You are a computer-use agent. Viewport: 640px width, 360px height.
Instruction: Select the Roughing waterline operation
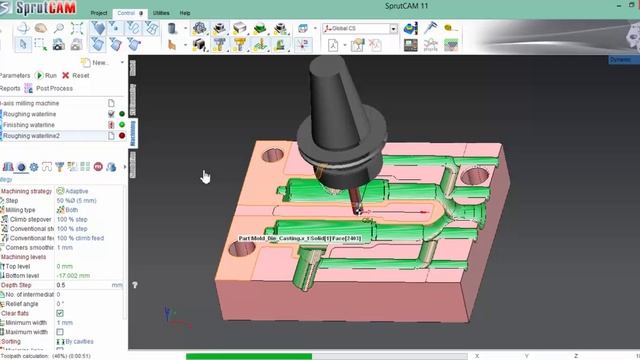coord(29,114)
